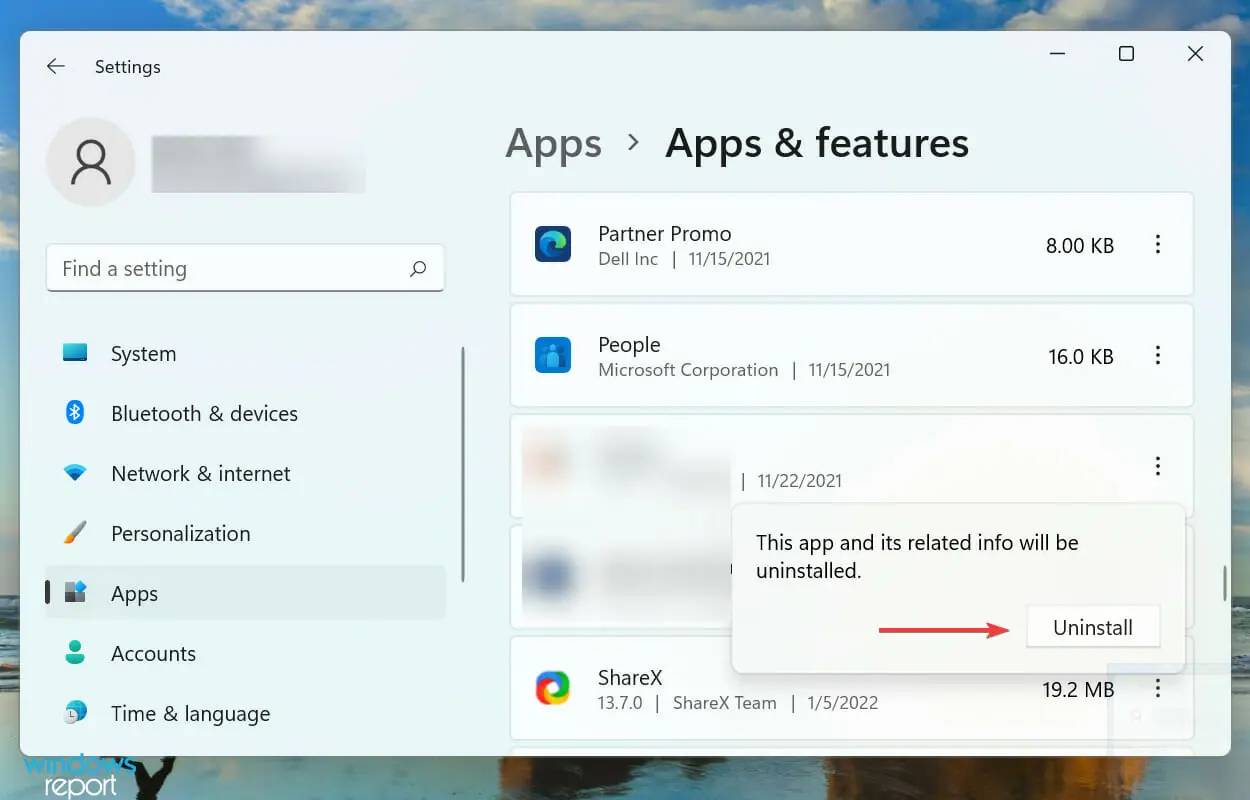Click the ShareX app icon
The width and height of the screenshot is (1250, 800).
pos(552,688)
